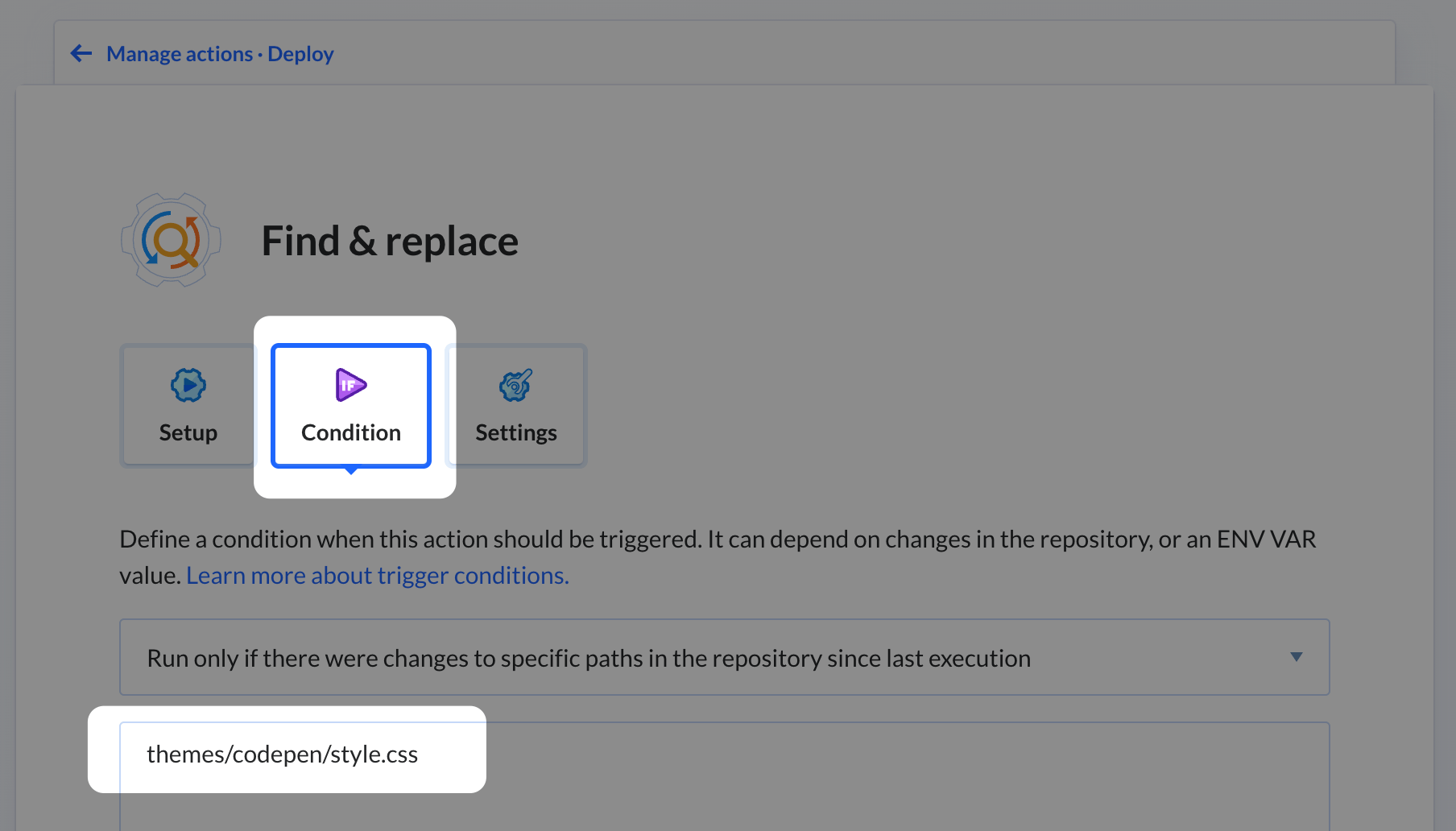Click the Find & replace action icon
Viewport: 1456px width, 831px height.
pos(171,240)
